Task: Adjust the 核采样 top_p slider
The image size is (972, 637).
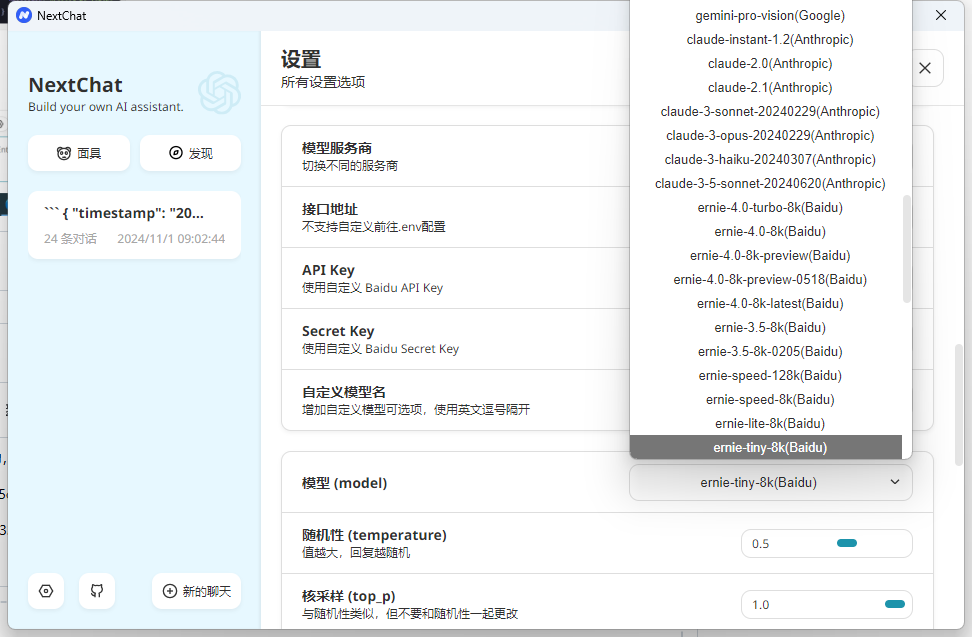Action: coord(894,604)
